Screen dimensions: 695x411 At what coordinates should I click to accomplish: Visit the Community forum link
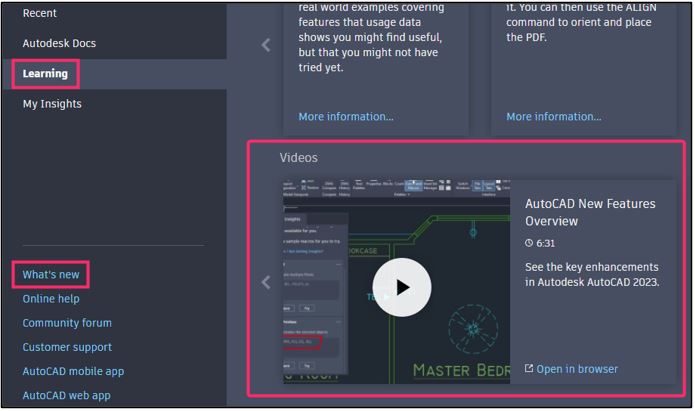(x=67, y=323)
